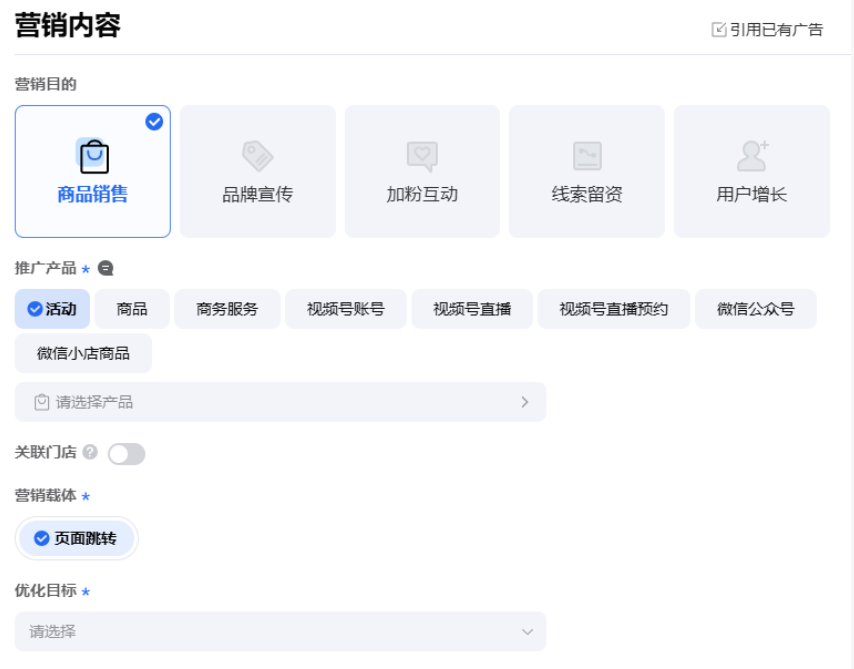This screenshot has width=854, height=669.
Task: Select the 微信小店商品 option
Action: click(83, 353)
